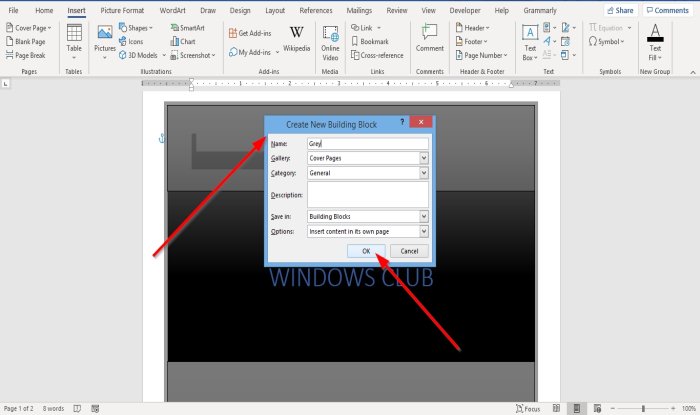The image size is (700, 415).
Task: Open the File tab
Action: [x=13, y=10]
